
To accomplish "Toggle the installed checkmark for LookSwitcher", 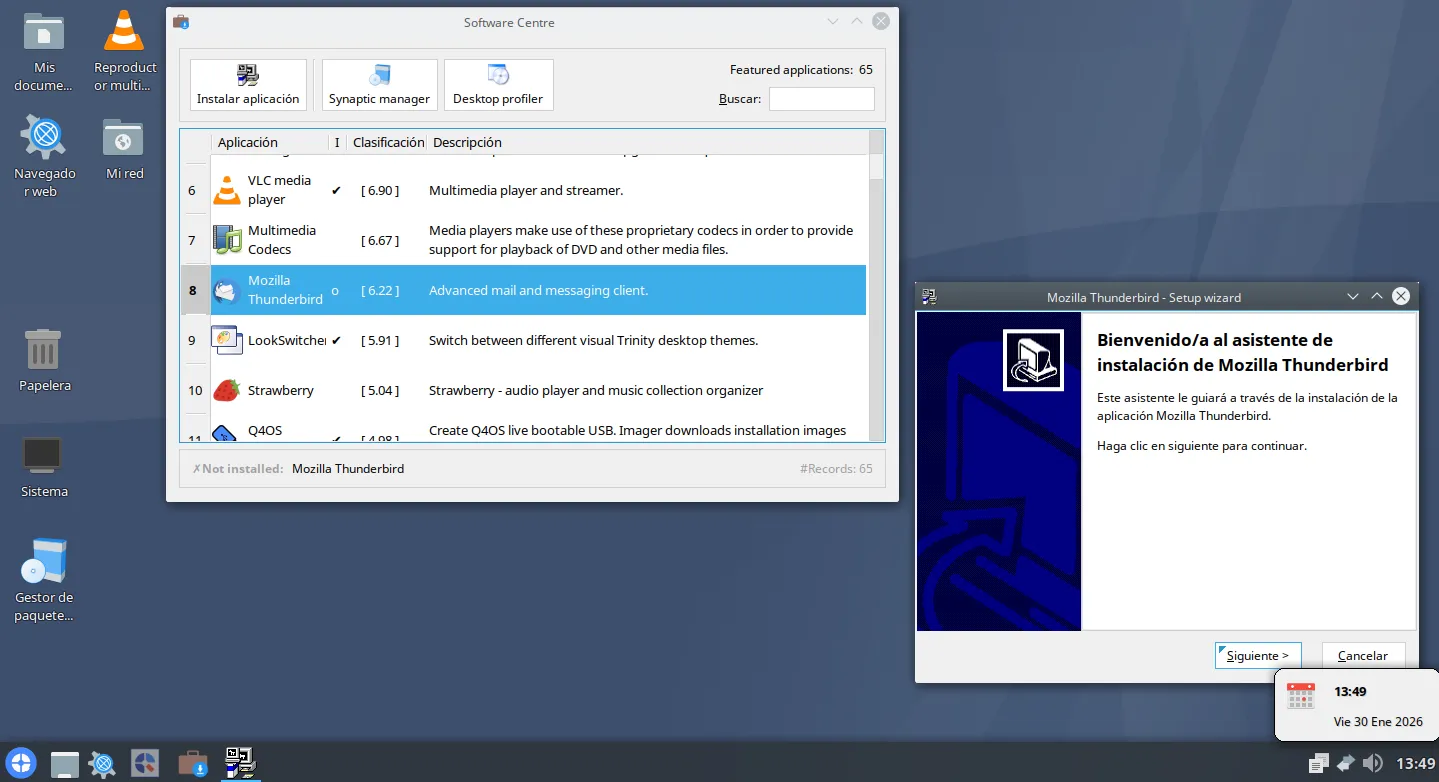I will [x=336, y=340].
